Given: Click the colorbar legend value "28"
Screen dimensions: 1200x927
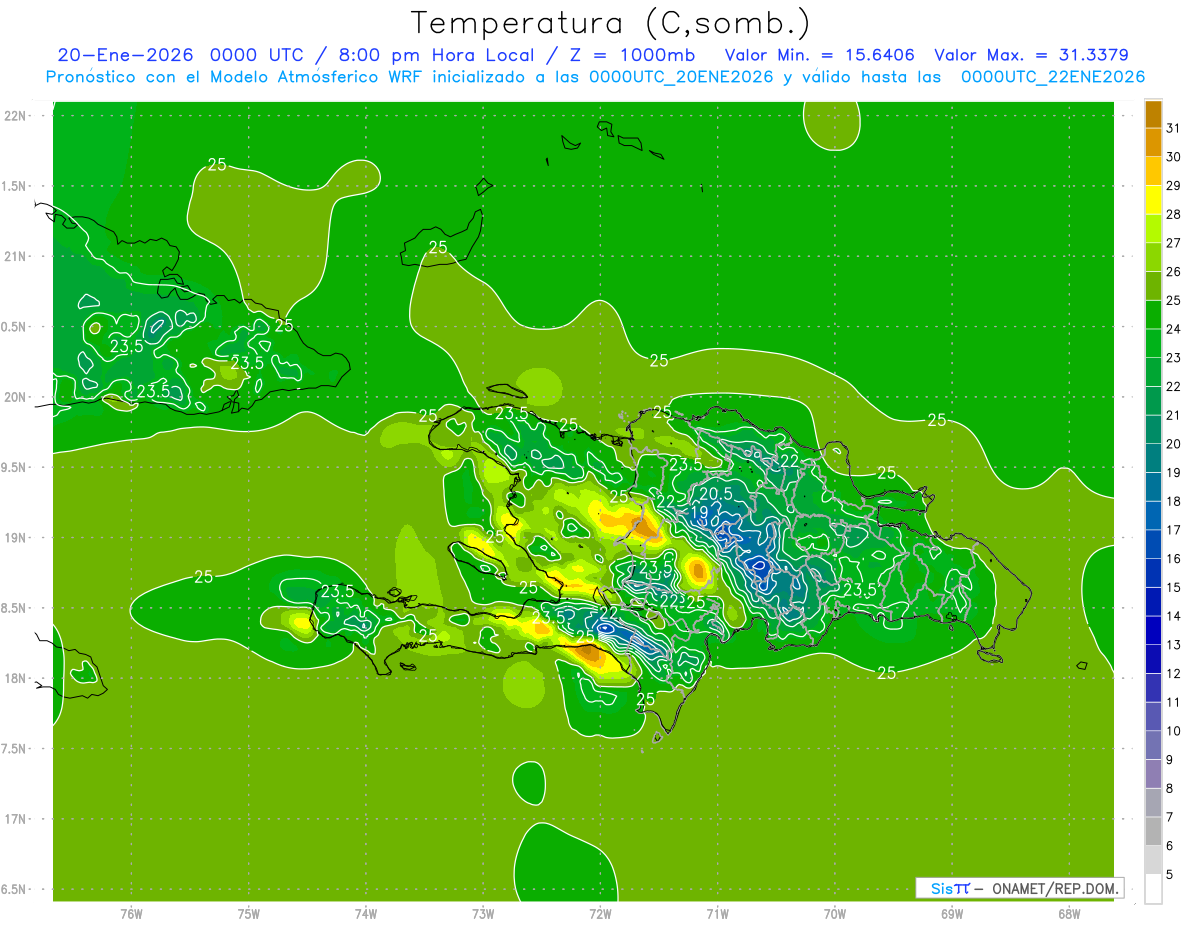Looking at the screenshot, I should (1174, 214).
